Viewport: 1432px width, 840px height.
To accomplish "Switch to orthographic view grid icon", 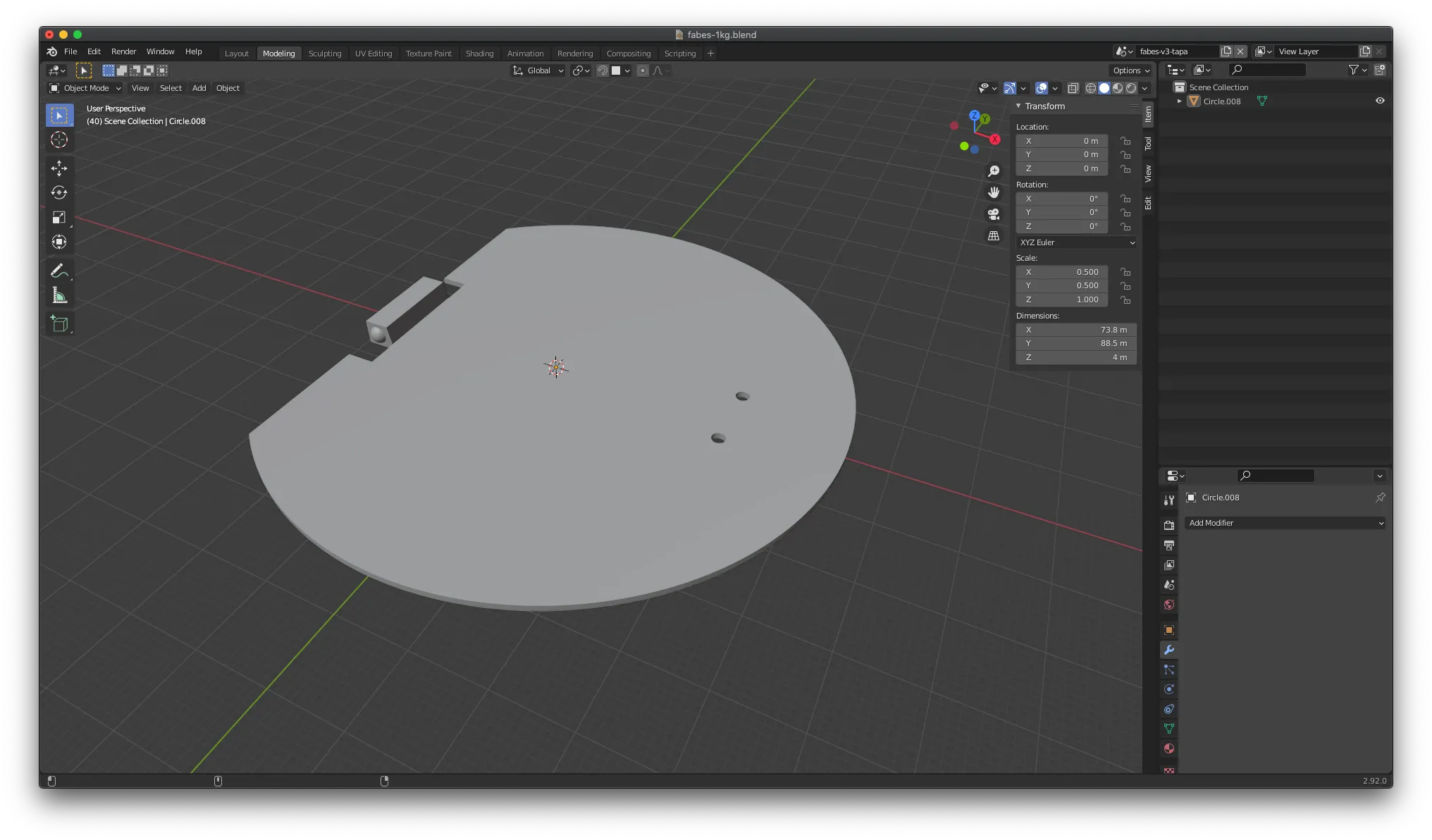I will click(994, 236).
